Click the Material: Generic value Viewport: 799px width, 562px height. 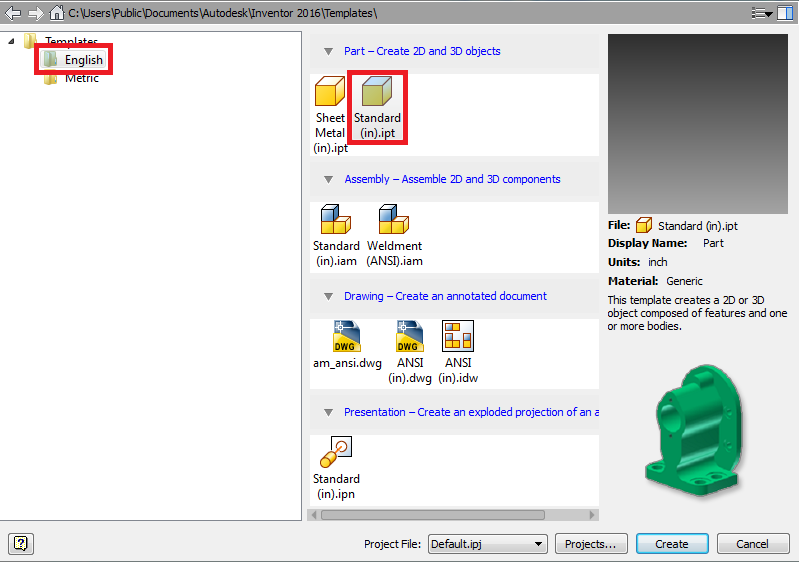[x=684, y=281]
